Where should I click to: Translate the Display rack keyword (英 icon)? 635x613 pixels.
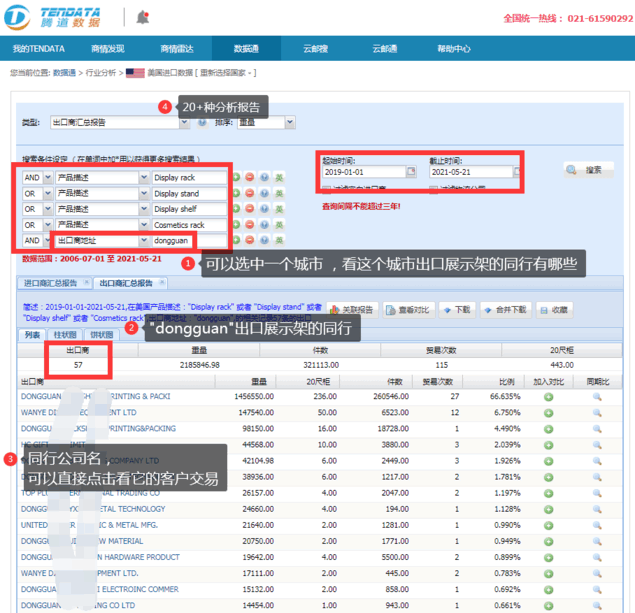pos(279,177)
